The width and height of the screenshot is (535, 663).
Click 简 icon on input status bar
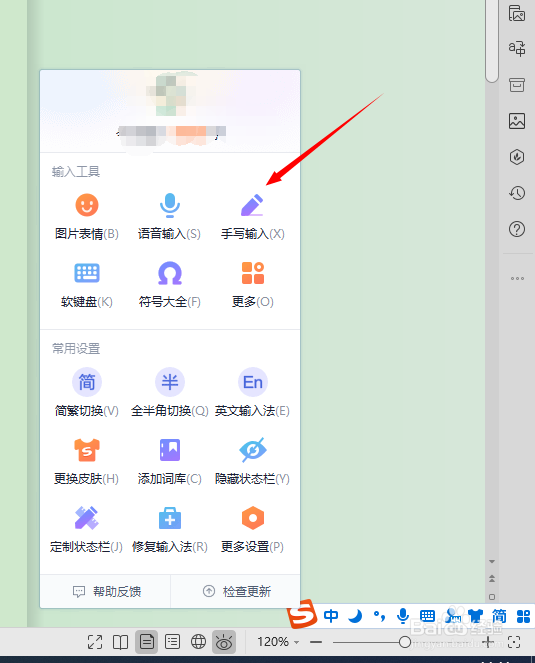click(499, 616)
